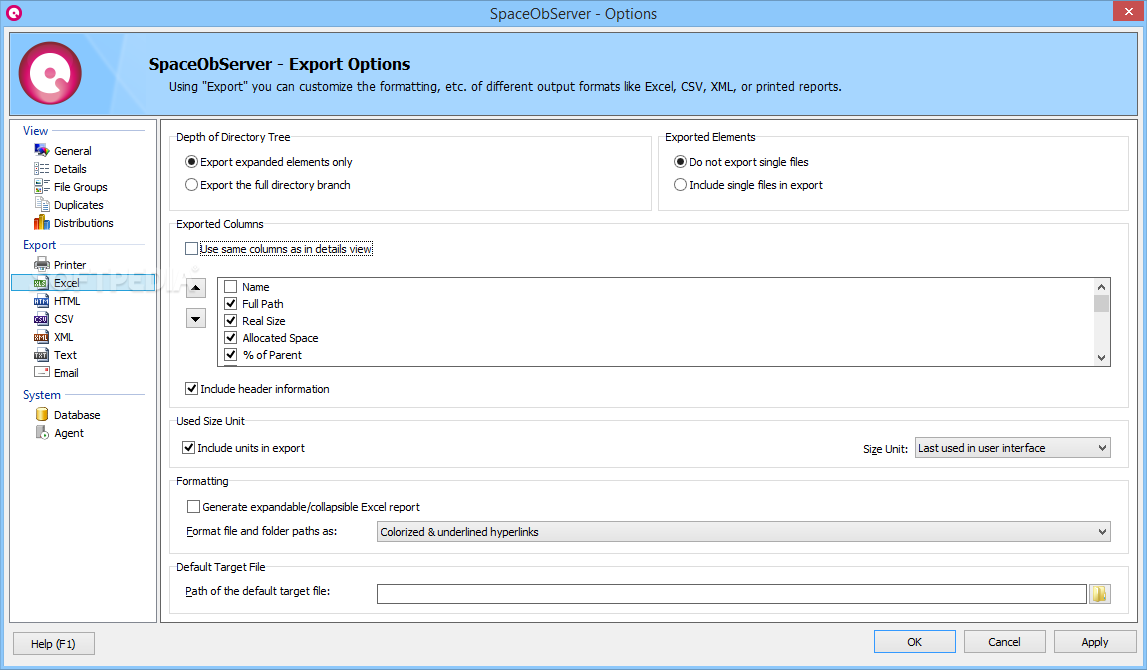Click the Details view icon
The height and width of the screenshot is (670, 1147).
coord(41,169)
